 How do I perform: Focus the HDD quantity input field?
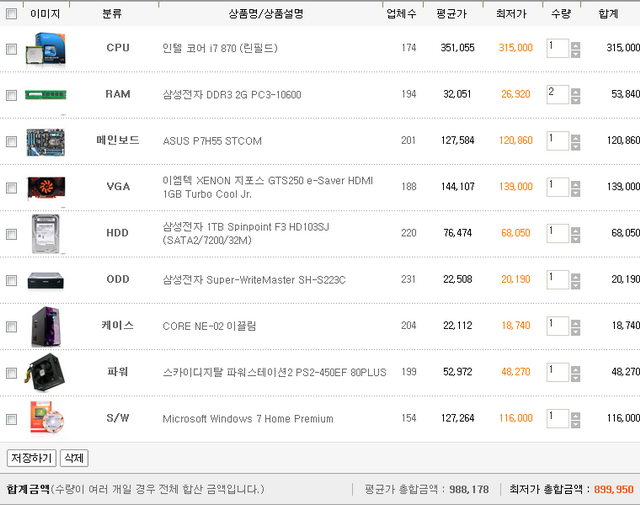tap(558, 233)
